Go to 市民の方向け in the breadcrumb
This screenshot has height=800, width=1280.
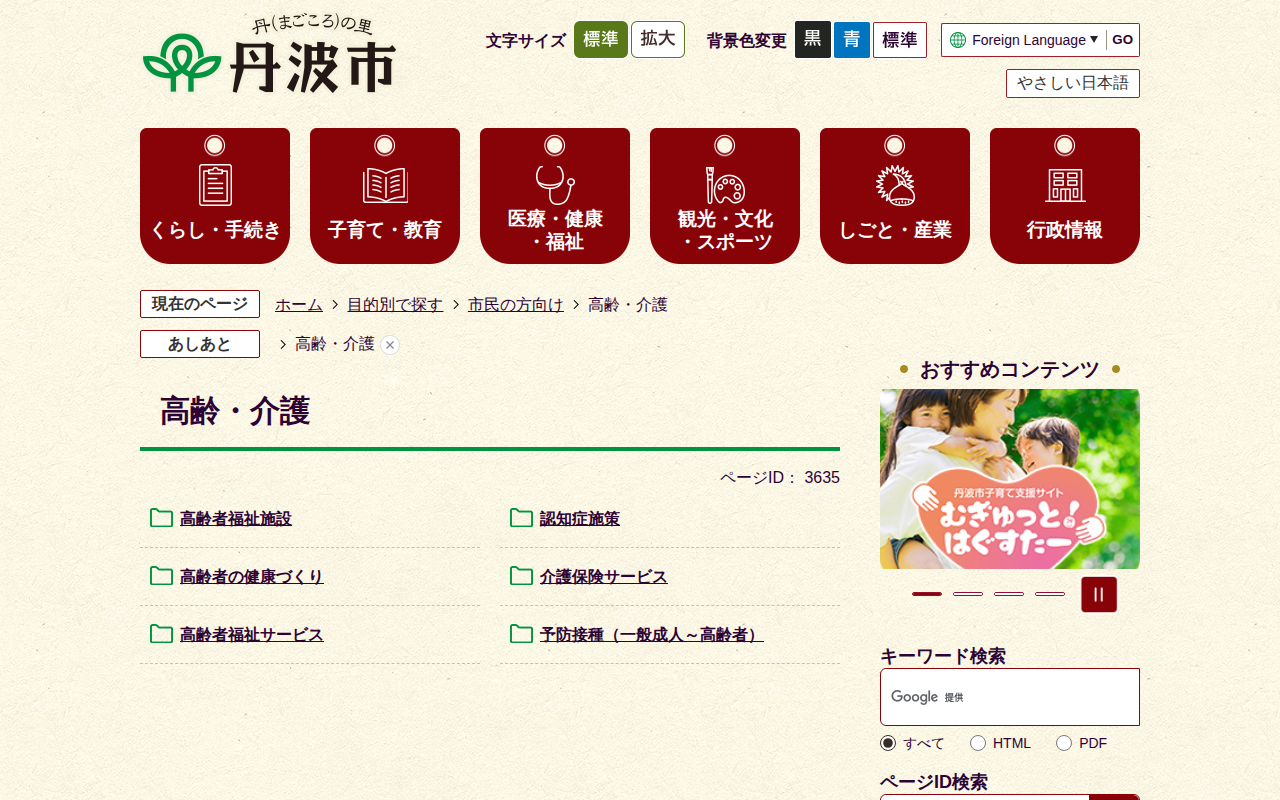516,305
